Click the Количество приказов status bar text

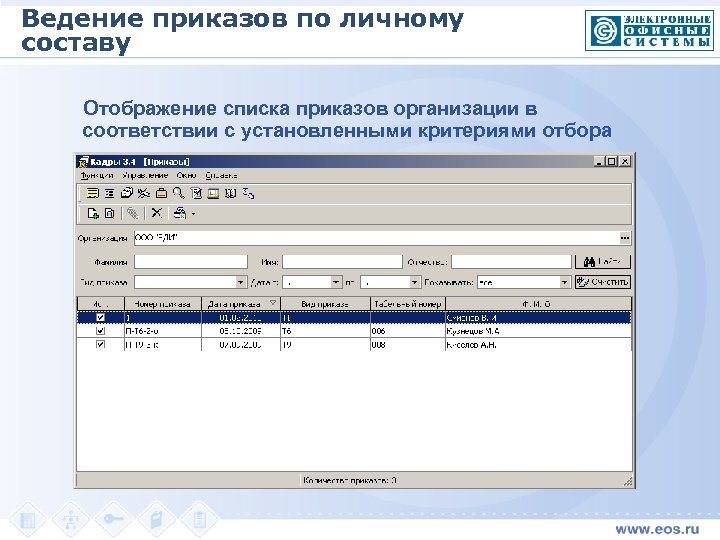pos(350,480)
